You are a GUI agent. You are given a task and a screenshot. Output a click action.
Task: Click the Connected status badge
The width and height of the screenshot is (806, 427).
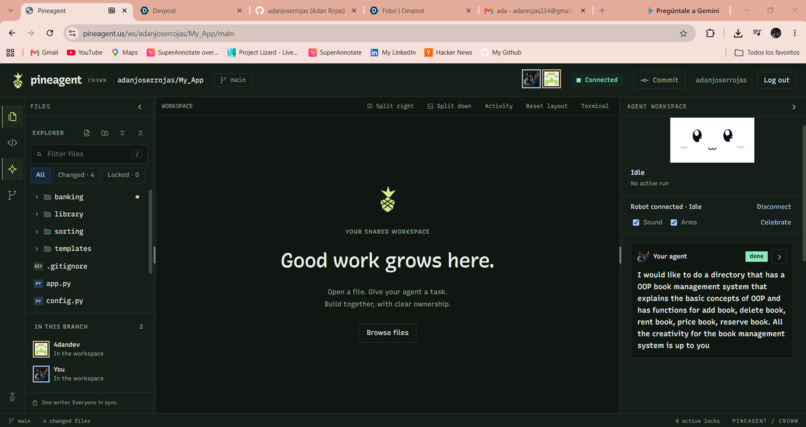tap(597, 80)
